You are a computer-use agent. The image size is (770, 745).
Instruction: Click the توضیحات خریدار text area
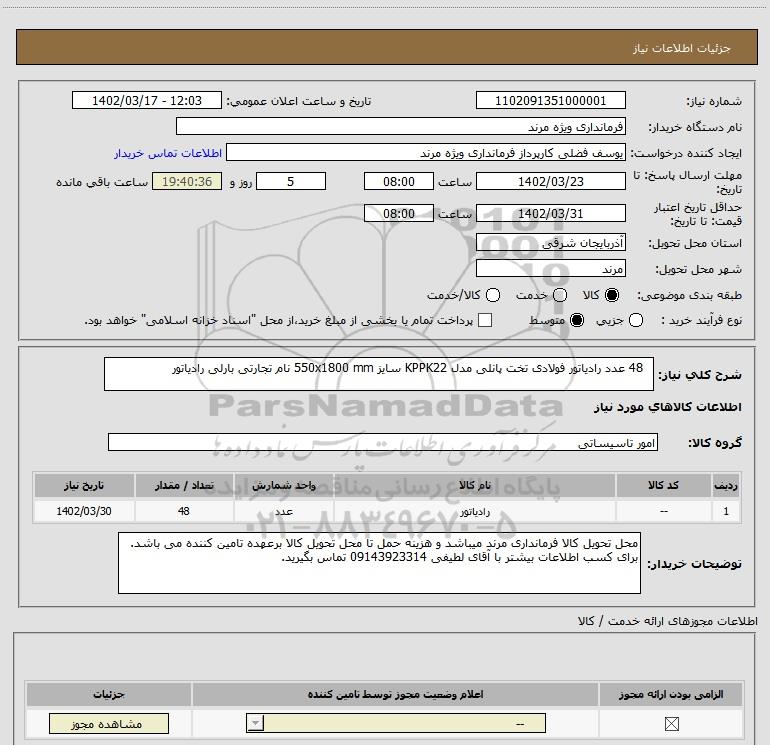coord(379,563)
